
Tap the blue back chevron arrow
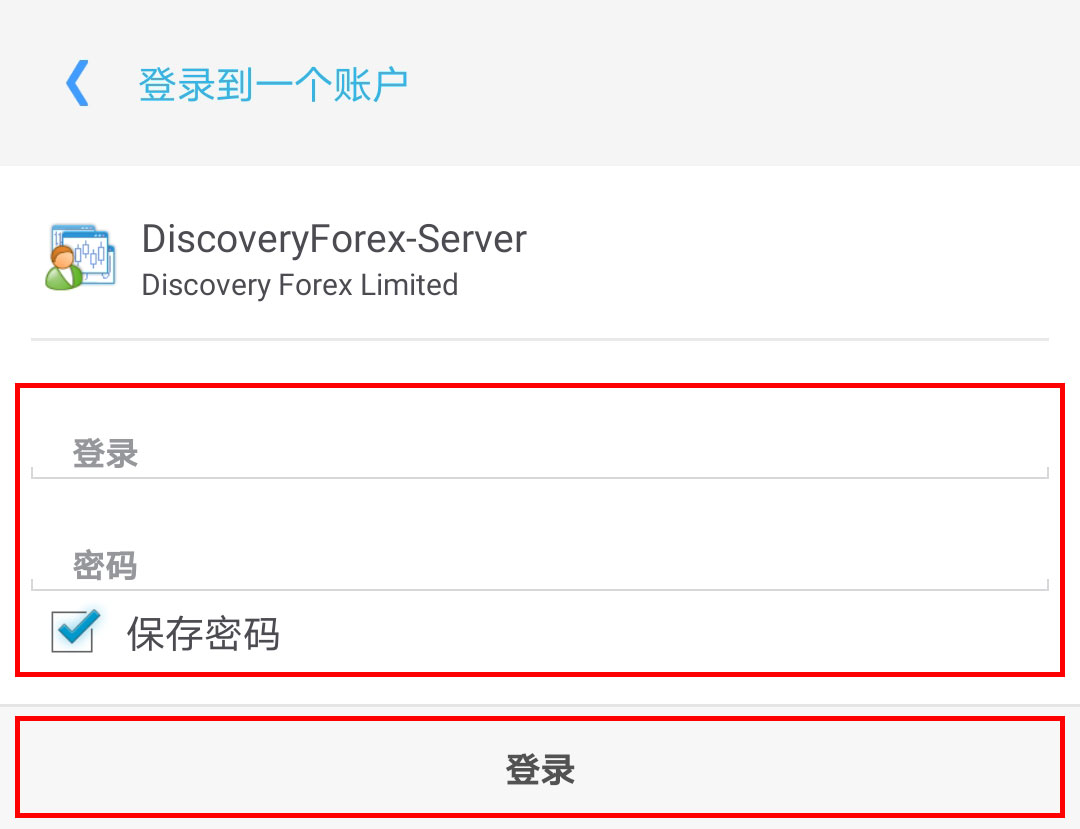click(77, 84)
